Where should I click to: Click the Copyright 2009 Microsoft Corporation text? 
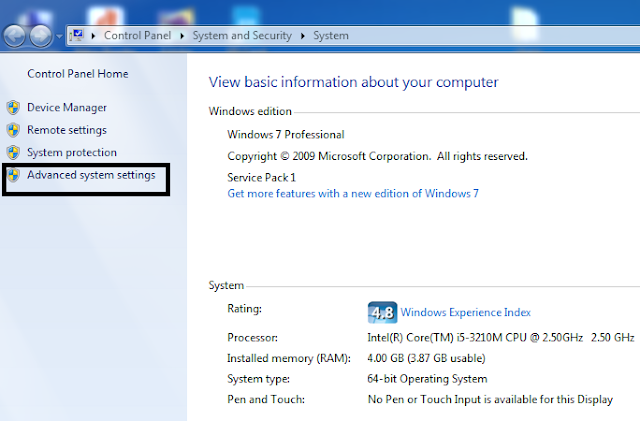378,156
